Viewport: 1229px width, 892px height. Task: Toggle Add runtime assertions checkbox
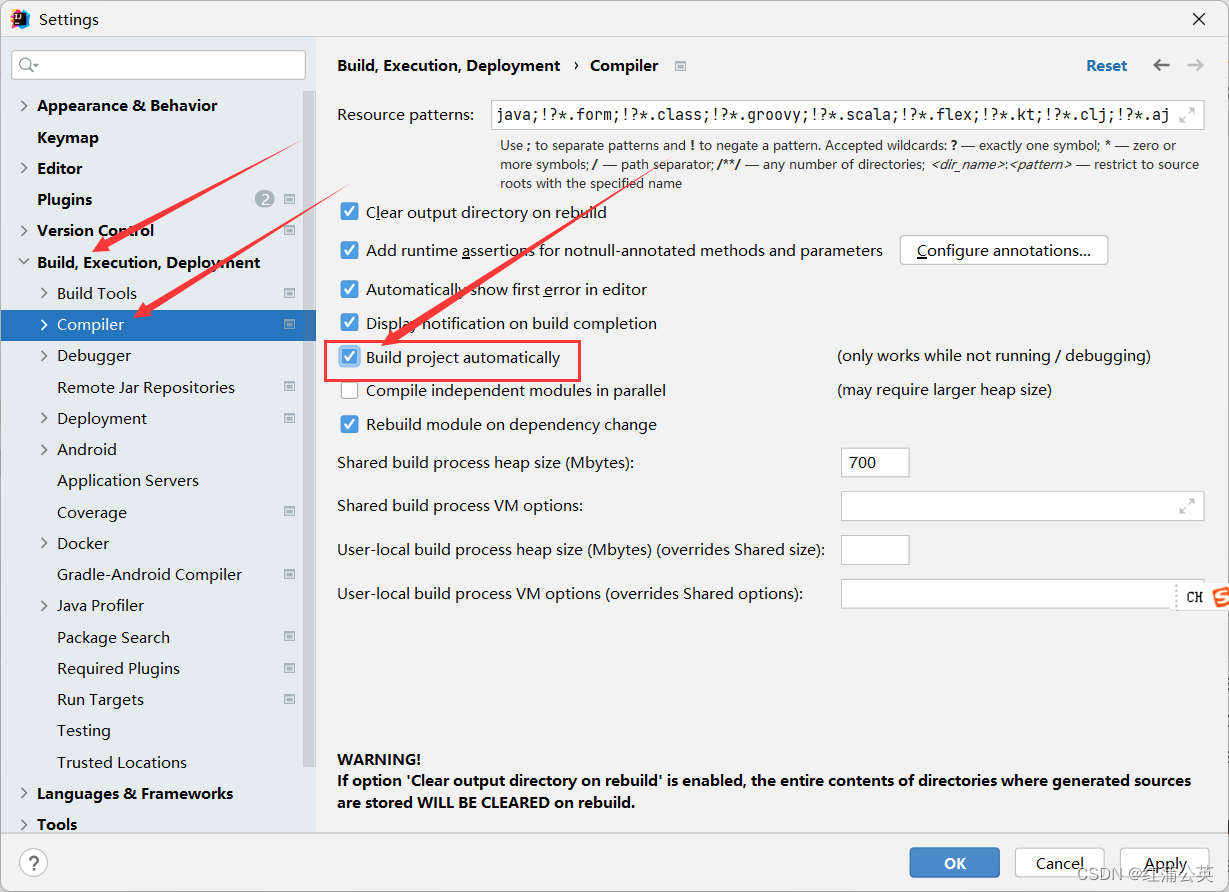(x=349, y=250)
